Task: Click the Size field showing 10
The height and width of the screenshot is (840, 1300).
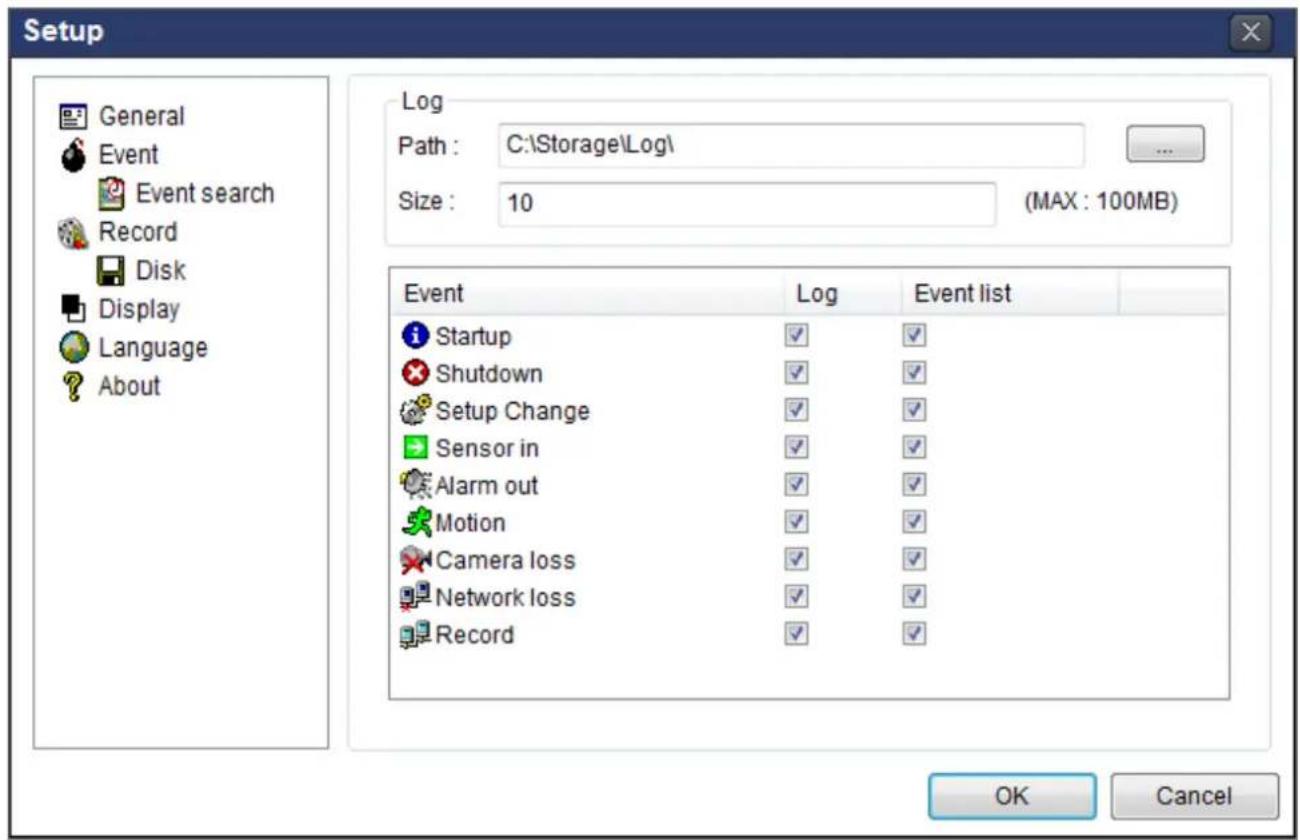Action: (746, 204)
